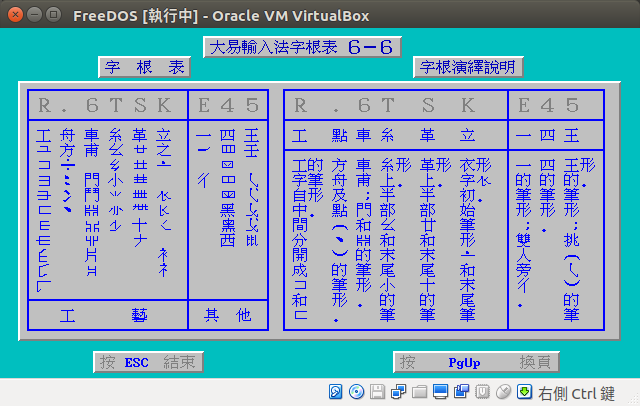
Task: Close the VirtualBox FreeDOS window
Action: point(14,14)
